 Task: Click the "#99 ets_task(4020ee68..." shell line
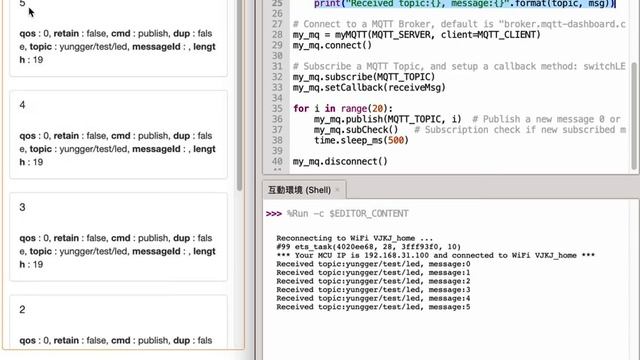(368, 247)
